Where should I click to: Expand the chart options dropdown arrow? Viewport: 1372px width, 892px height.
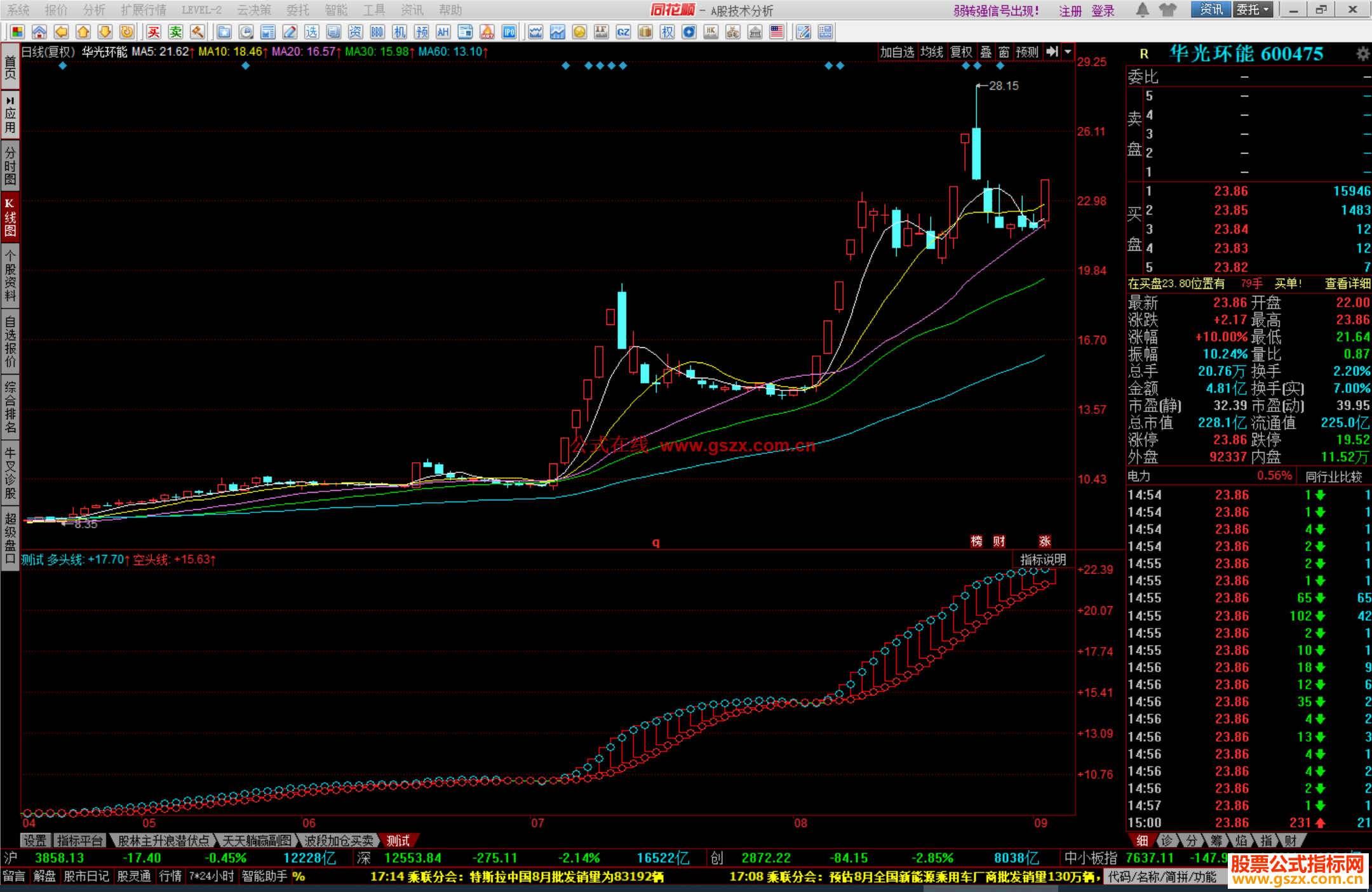pyautogui.click(x=1068, y=52)
